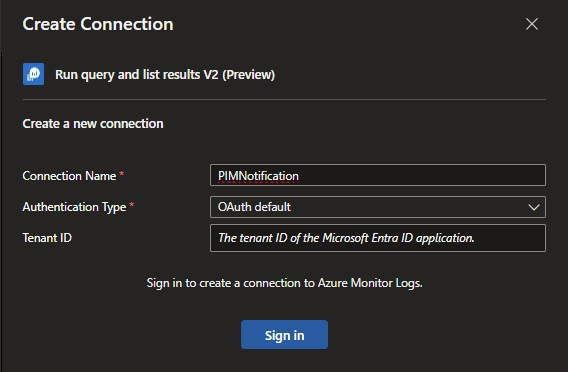Click the Create a new connection subheading

(93, 124)
